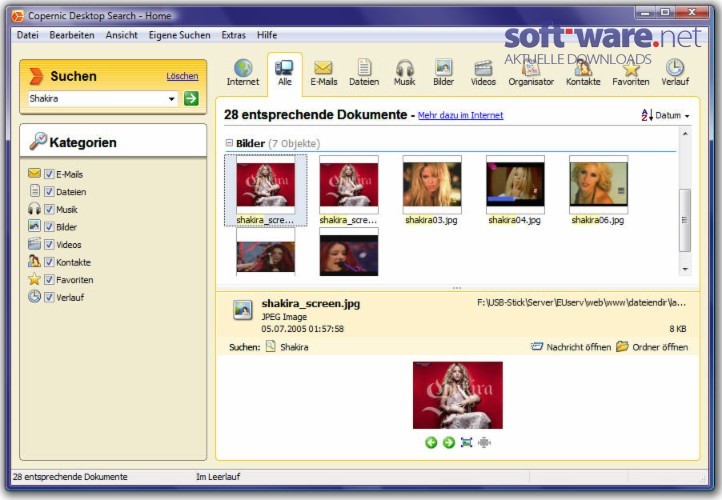The width and height of the screenshot is (722, 500).
Task: Click the Löschen link
Action: click(x=182, y=76)
